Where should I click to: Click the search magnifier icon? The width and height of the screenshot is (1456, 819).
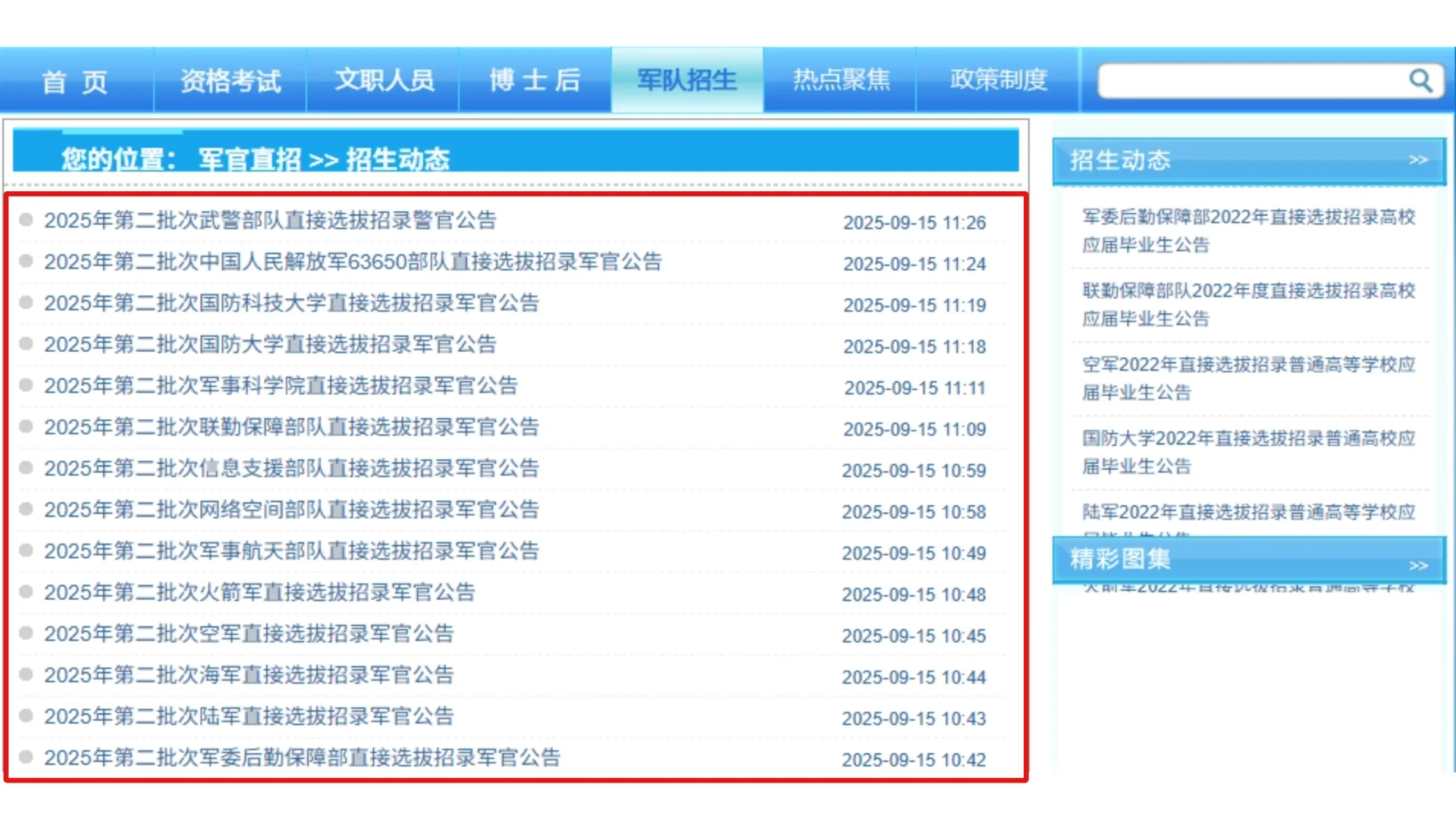click(x=1420, y=80)
